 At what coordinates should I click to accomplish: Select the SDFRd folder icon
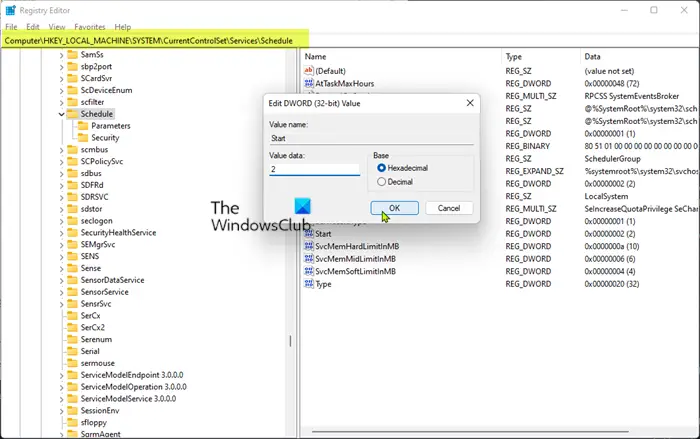pos(72,185)
